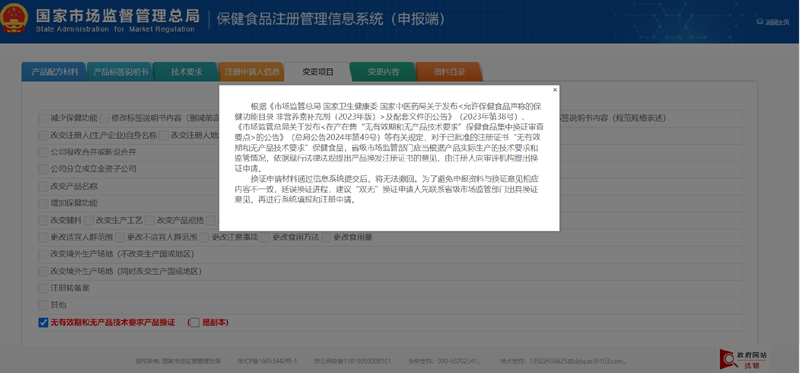Switch to the 技术要求 tab
The height and width of the screenshot is (373, 800).
[186, 72]
